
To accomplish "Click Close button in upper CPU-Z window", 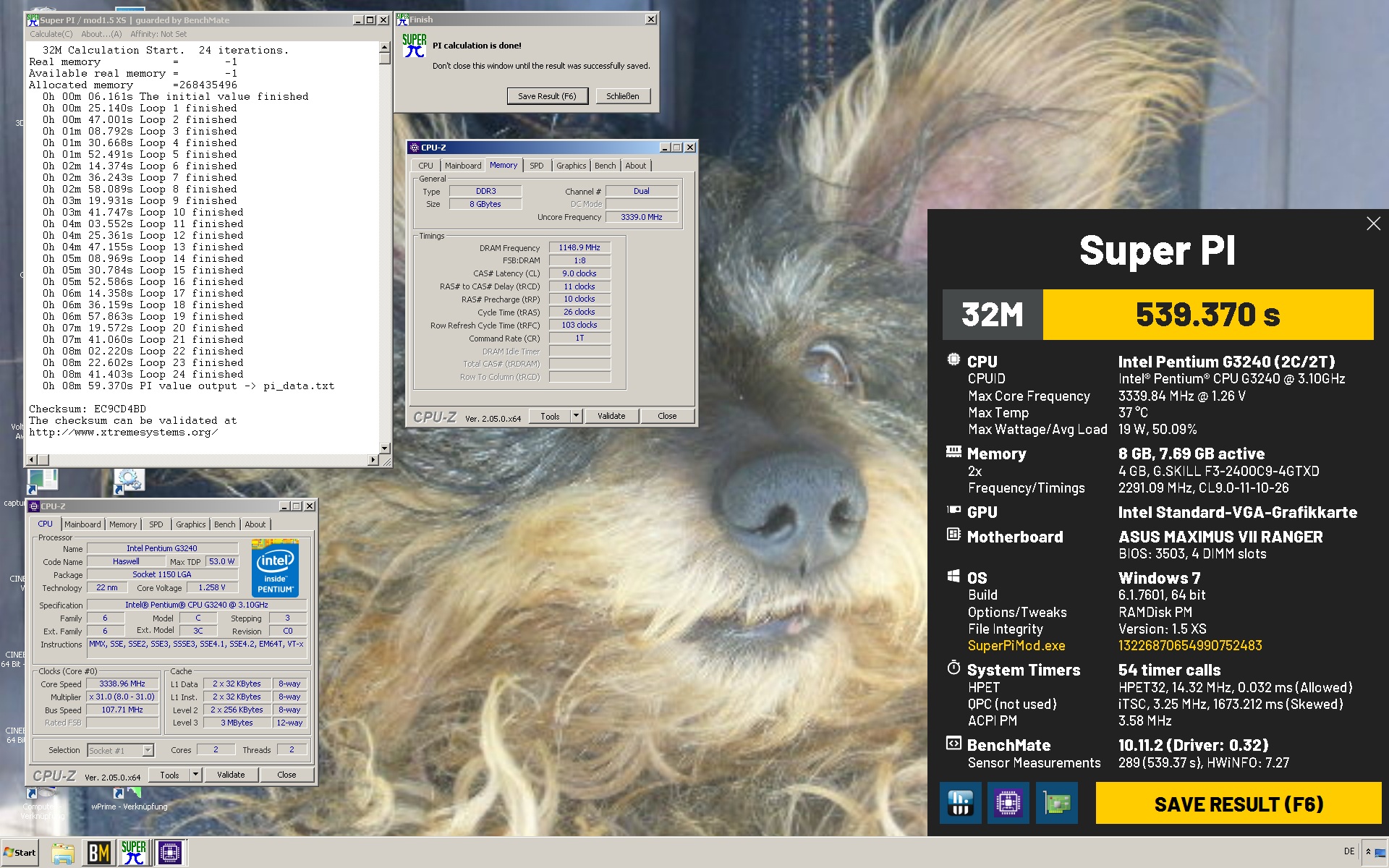I will pos(667,416).
